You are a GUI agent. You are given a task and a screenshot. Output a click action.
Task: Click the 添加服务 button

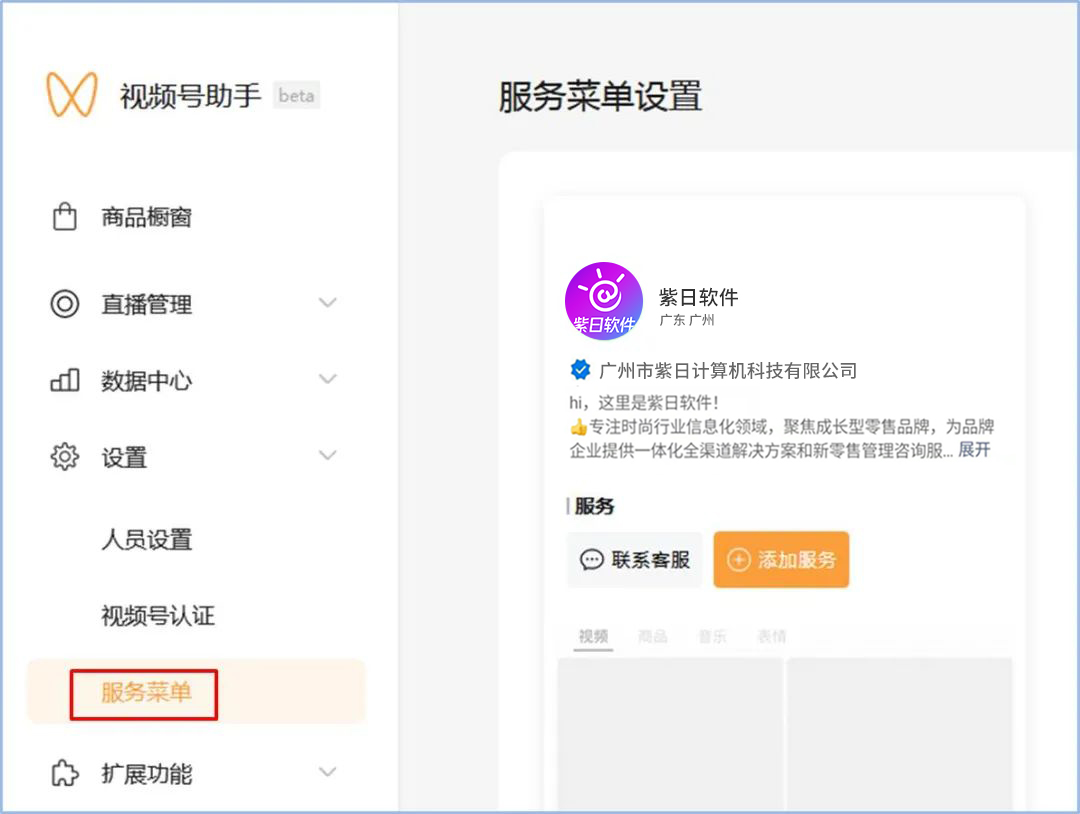pyautogui.click(x=782, y=560)
